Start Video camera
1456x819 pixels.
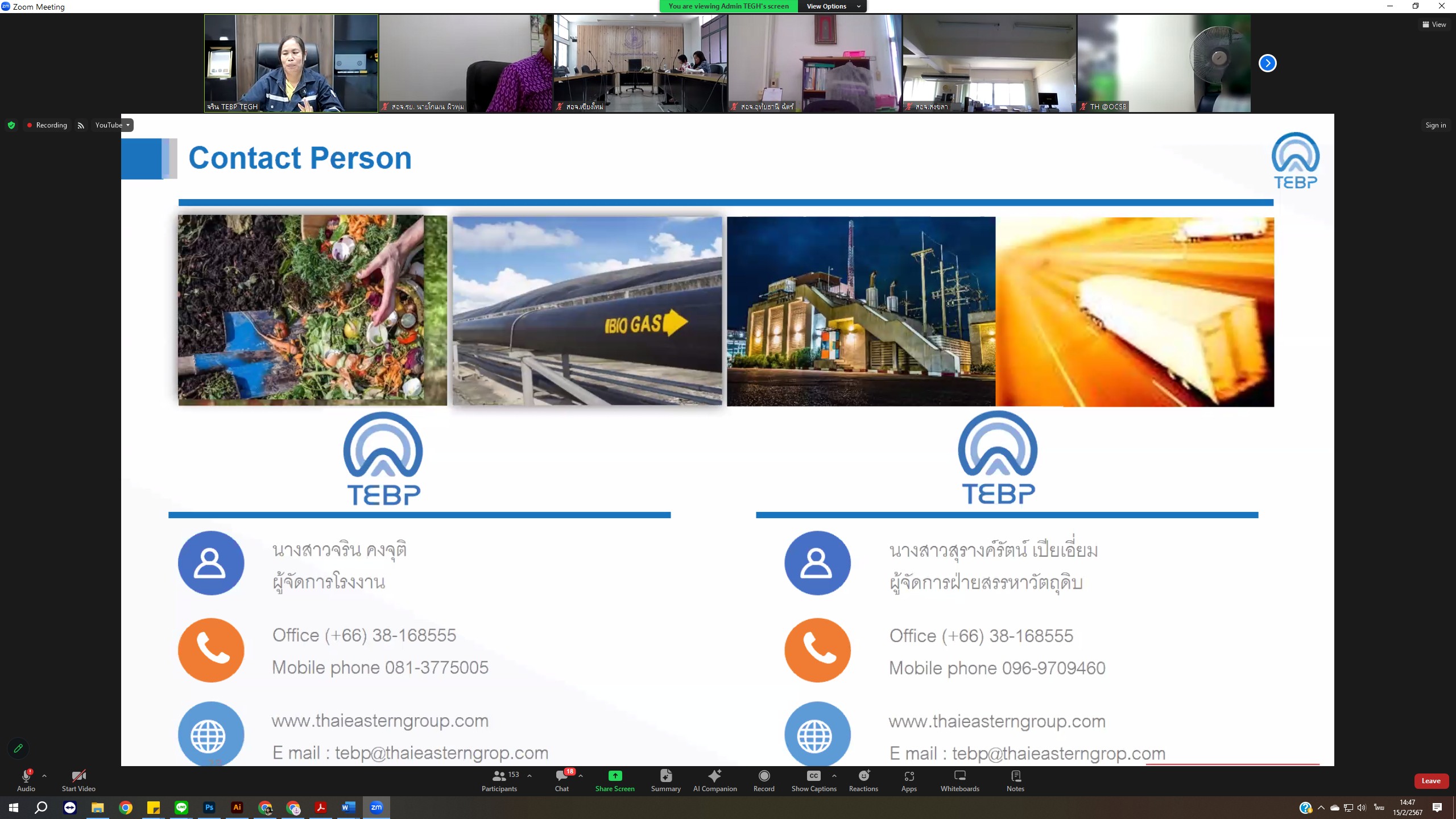[78, 780]
